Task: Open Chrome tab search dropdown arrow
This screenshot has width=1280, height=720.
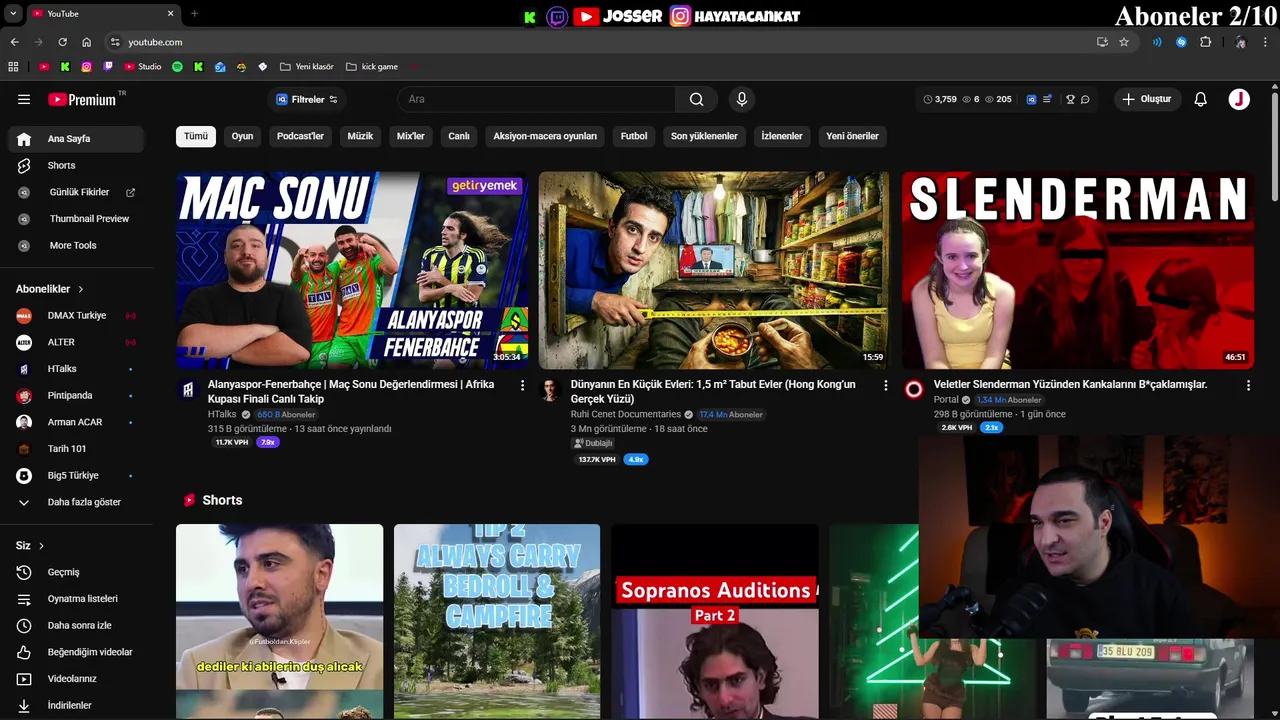Action: point(14,13)
